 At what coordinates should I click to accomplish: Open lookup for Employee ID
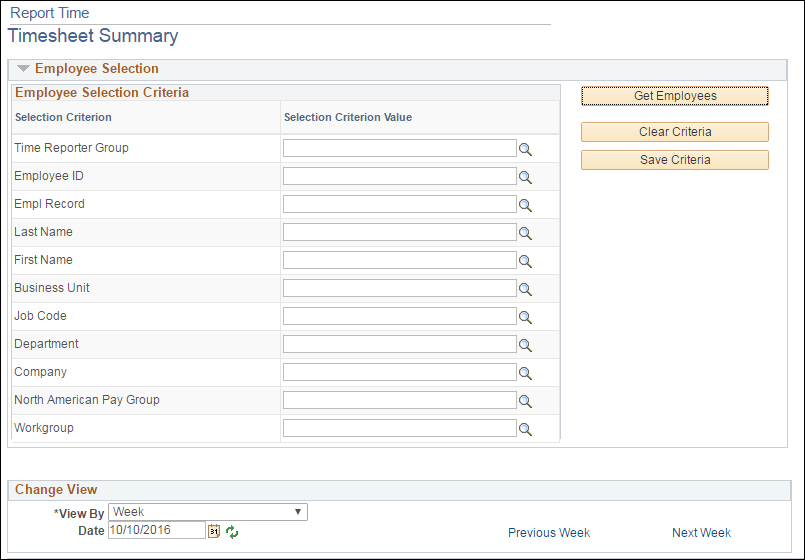tap(525, 177)
